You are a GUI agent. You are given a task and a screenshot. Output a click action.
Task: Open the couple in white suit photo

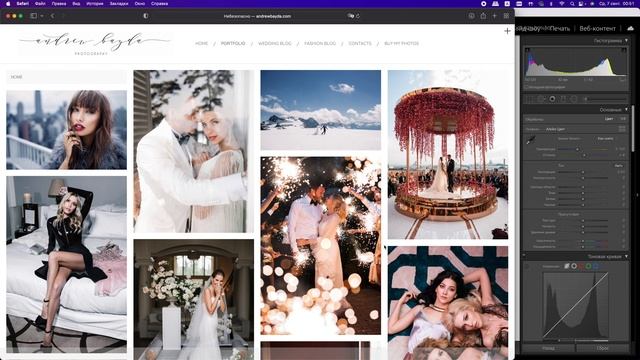click(193, 151)
